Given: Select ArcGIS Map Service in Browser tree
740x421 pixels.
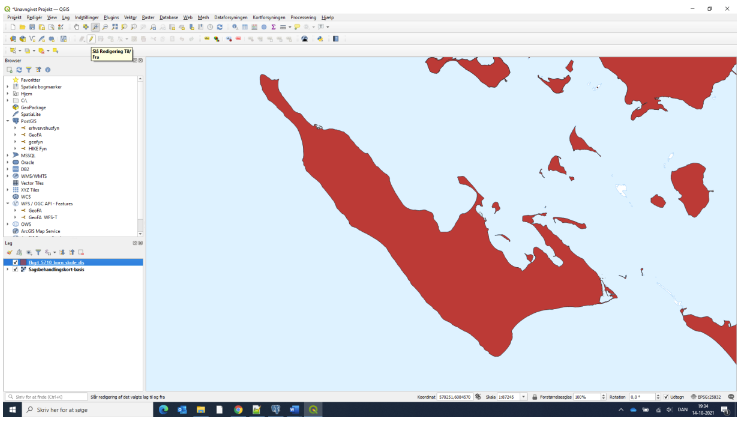Looking at the screenshot, I should [x=41, y=231].
